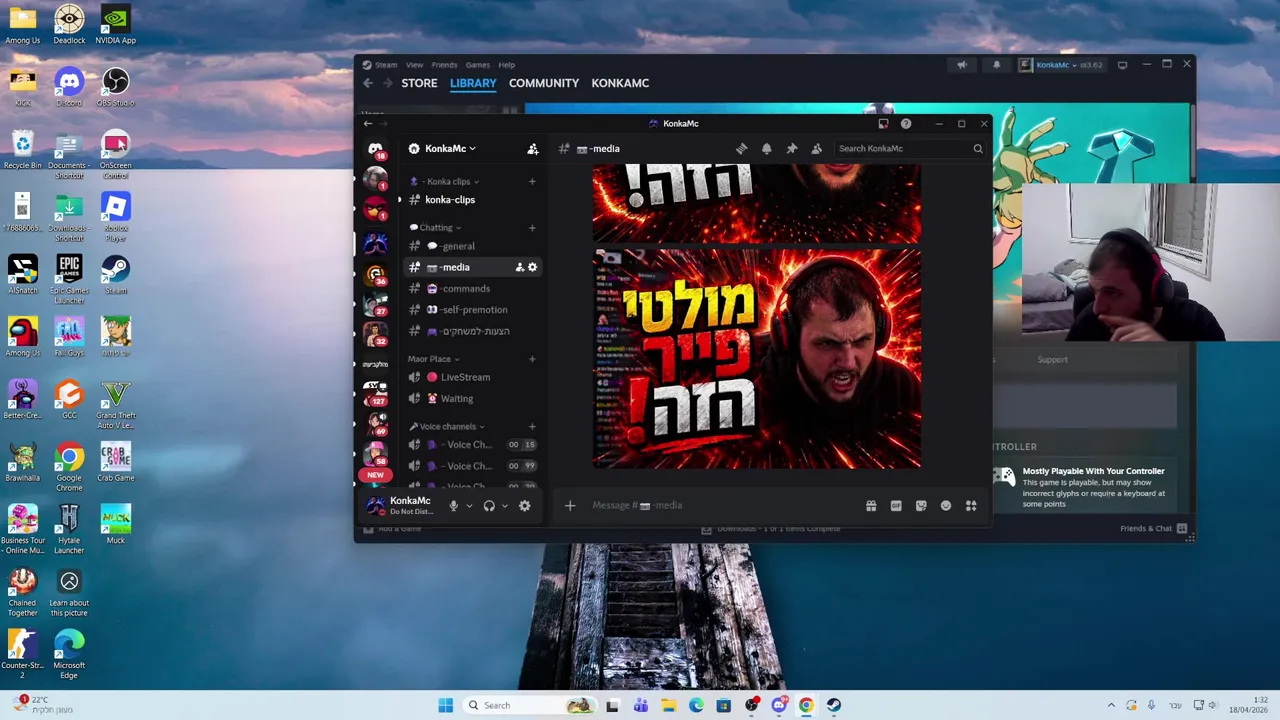Open Steam's Games menu
This screenshot has width=1280, height=720.
477,65
